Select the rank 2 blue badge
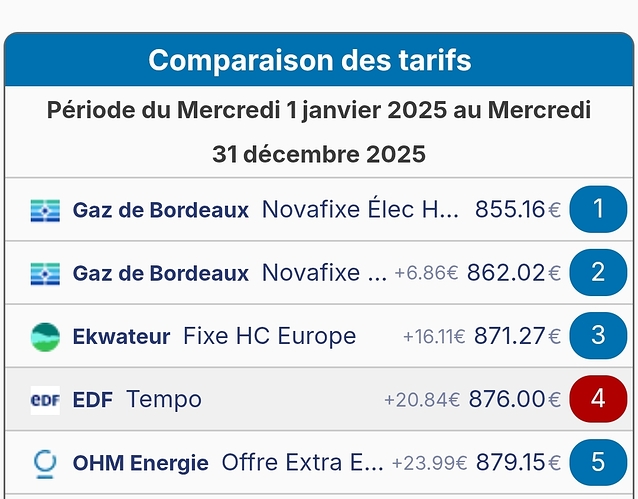The image size is (638, 499). (598, 272)
